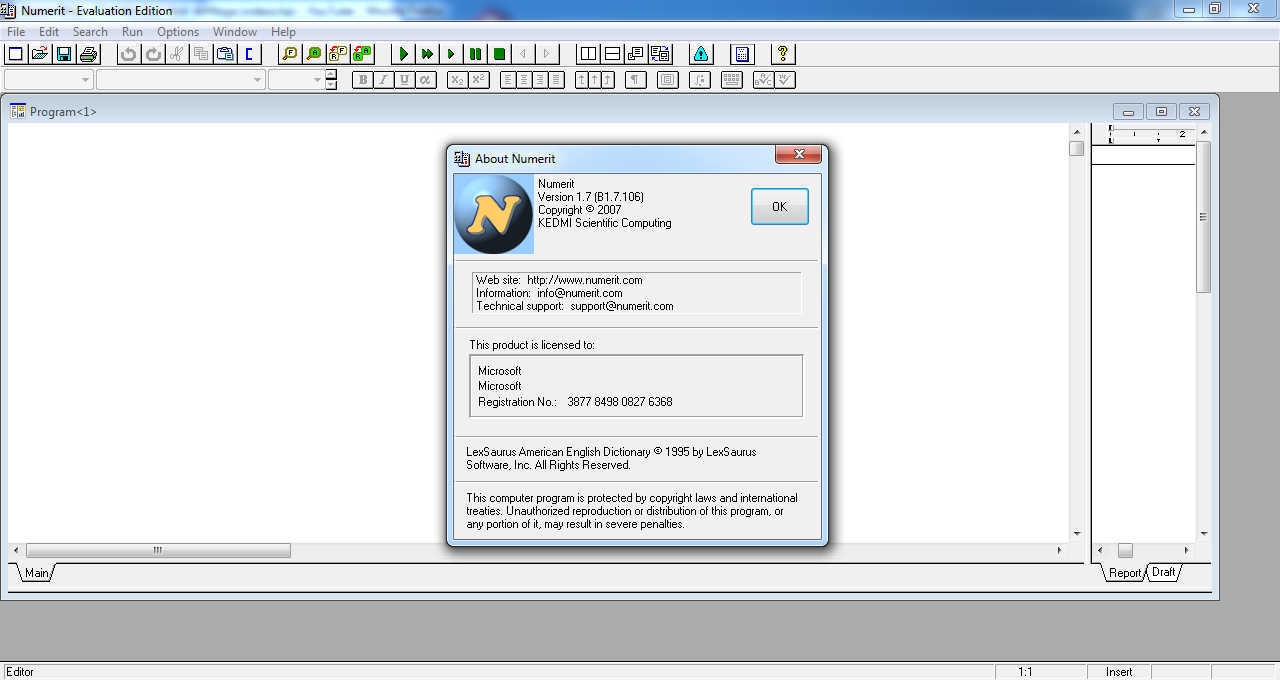Paste using the clipboard icon
1280x680 pixels.
tap(225, 54)
